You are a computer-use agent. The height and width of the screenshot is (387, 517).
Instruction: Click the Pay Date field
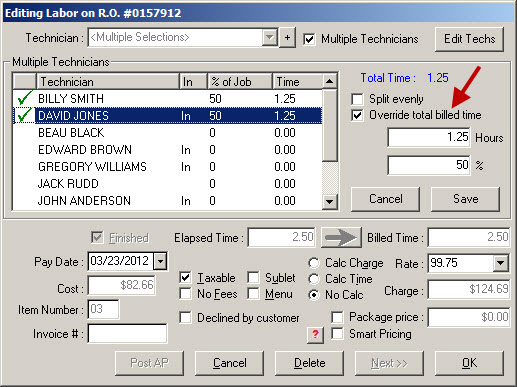pyautogui.click(x=121, y=261)
